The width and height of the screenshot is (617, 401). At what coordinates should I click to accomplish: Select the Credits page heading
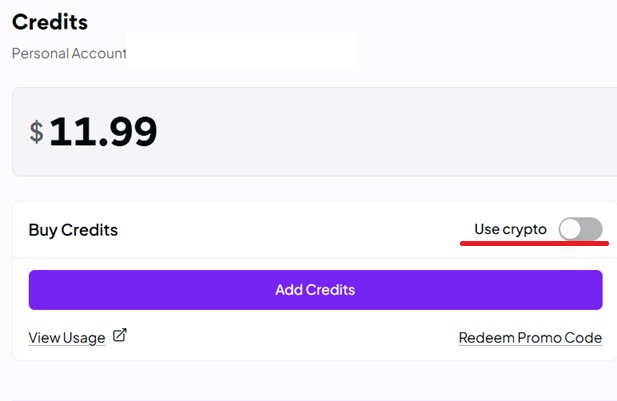coord(50,22)
